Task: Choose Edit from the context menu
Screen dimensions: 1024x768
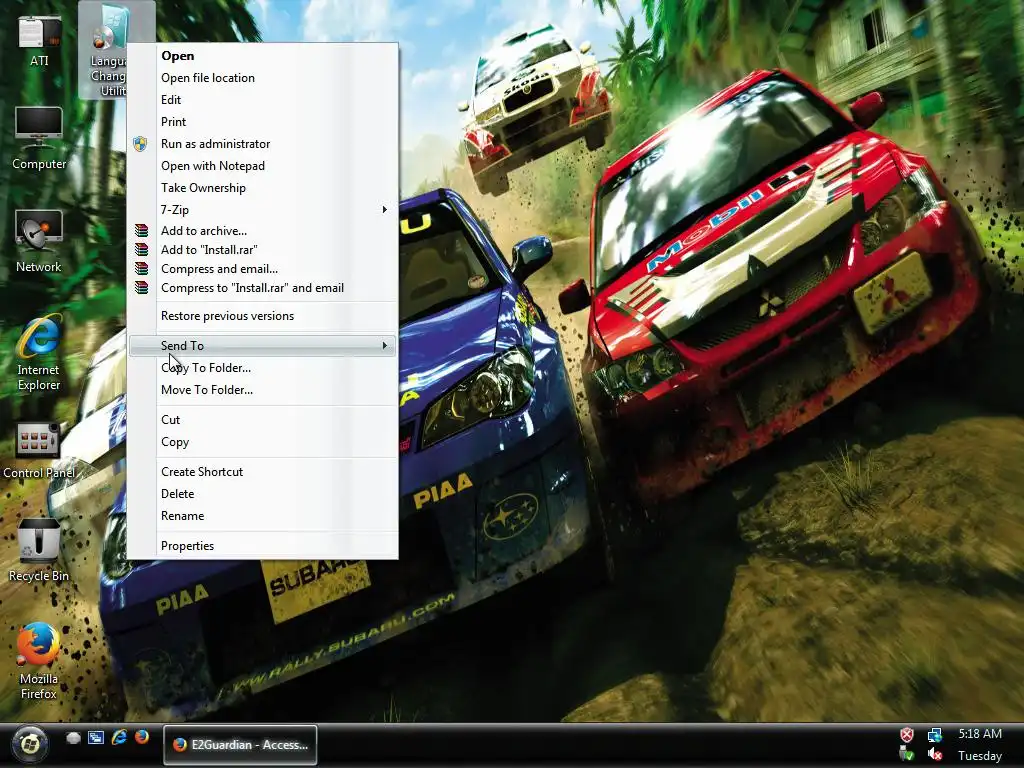Action: coord(263,100)
